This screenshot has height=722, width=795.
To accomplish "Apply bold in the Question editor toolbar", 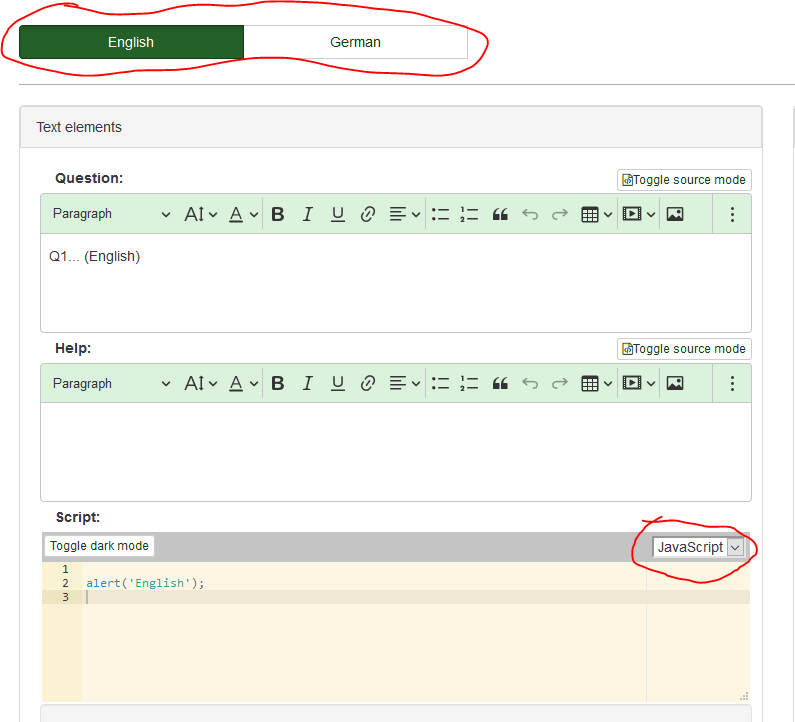I will point(278,214).
